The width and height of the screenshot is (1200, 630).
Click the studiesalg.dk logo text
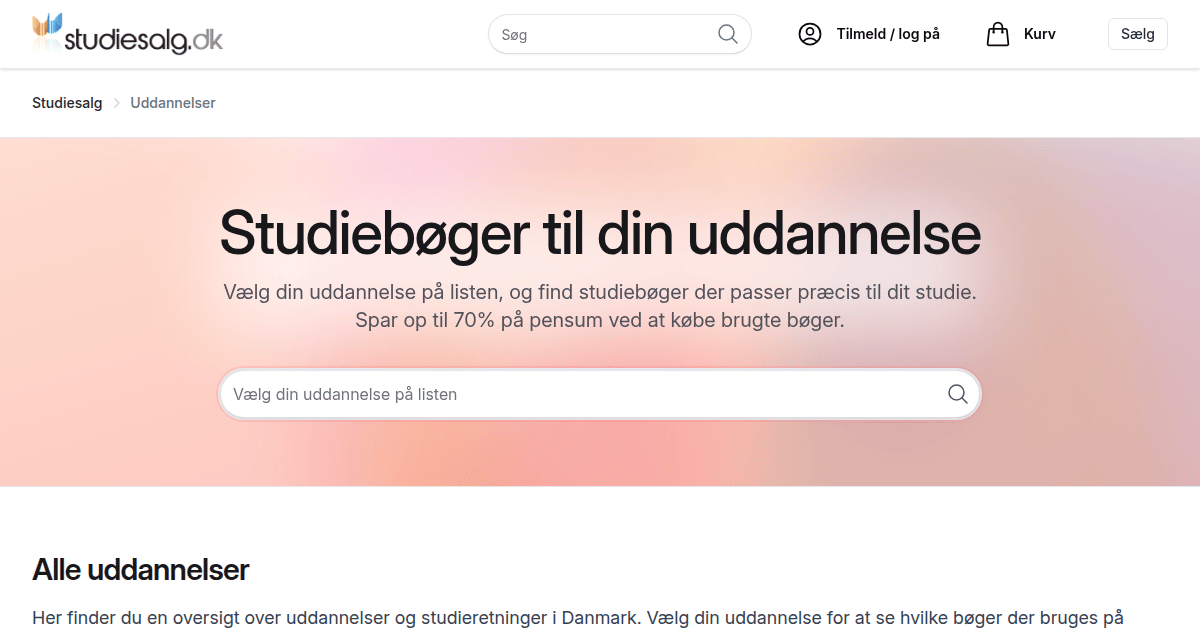coord(143,39)
